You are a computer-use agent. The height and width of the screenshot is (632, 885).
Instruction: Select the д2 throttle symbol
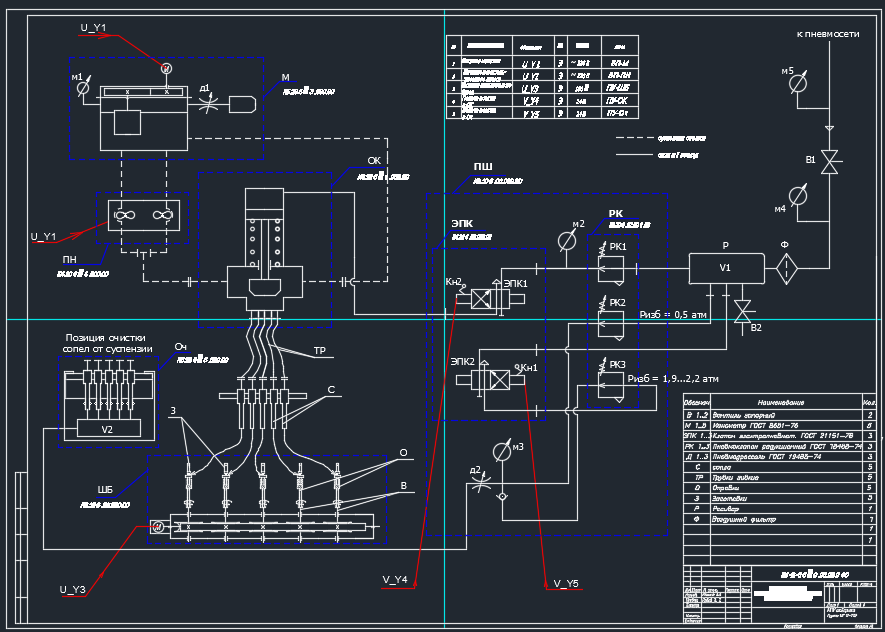coord(481,483)
